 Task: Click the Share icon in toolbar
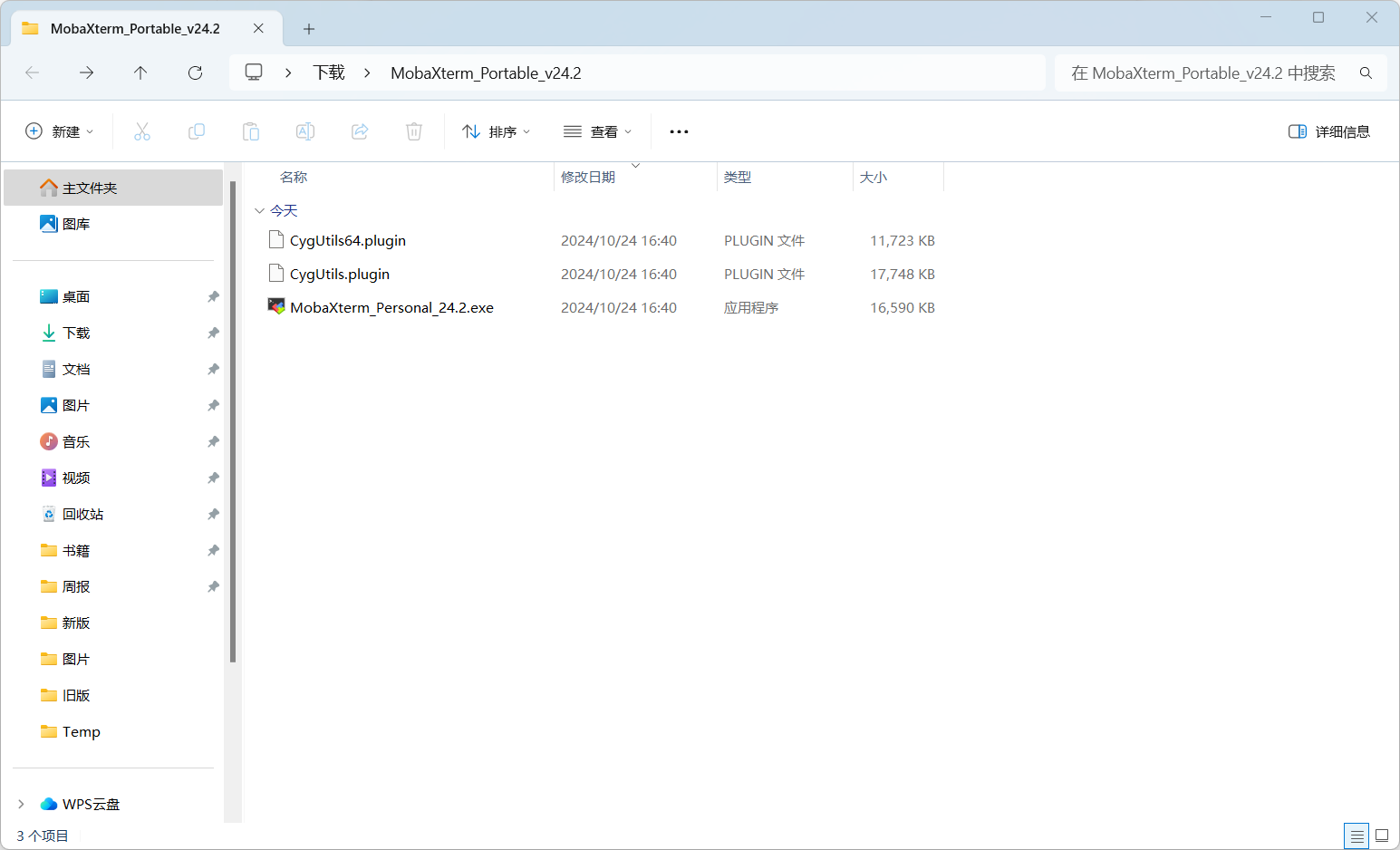pyautogui.click(x=360, y=131)
